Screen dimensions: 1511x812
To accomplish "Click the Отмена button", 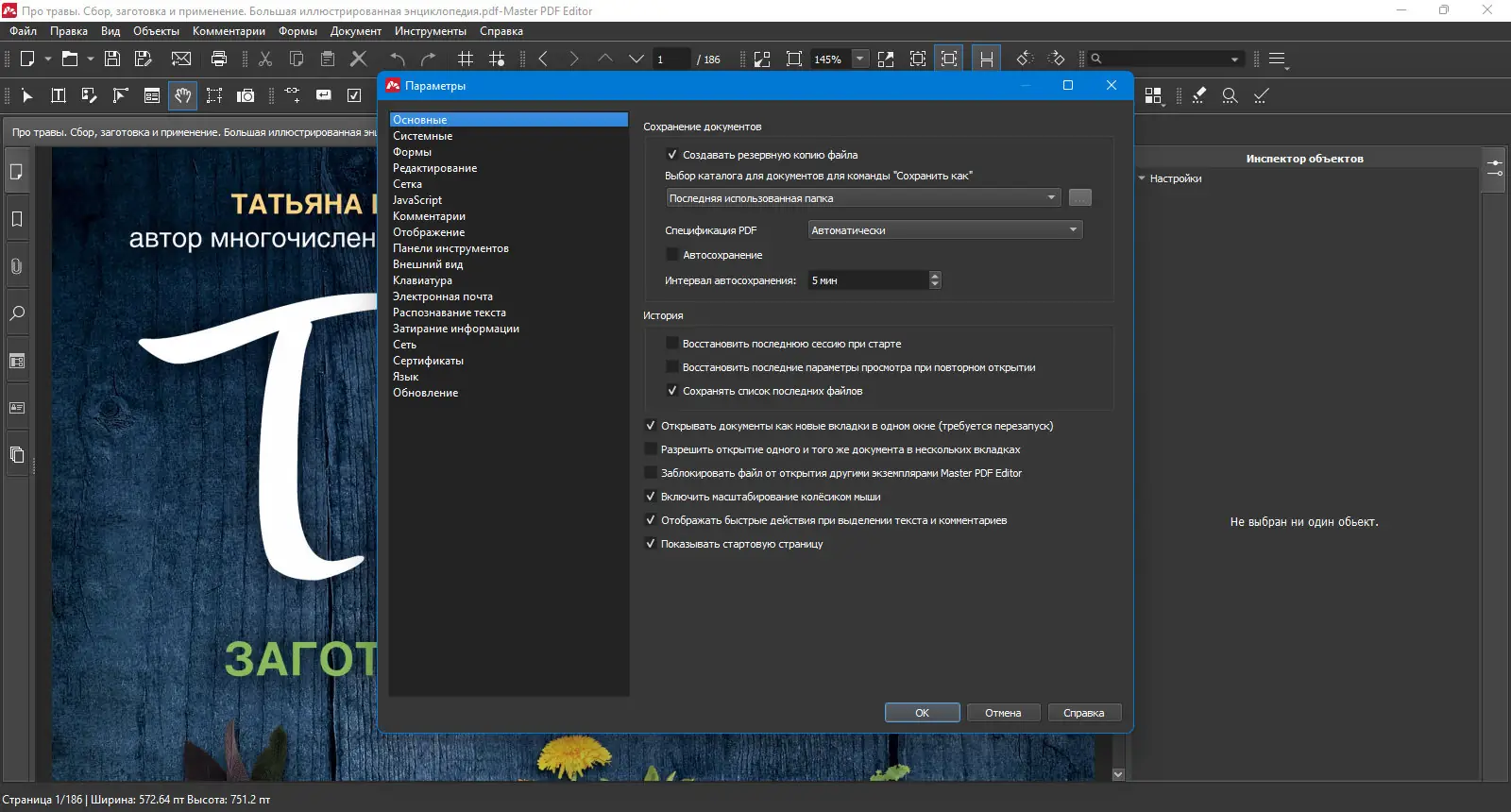I will pos(1003,713).
